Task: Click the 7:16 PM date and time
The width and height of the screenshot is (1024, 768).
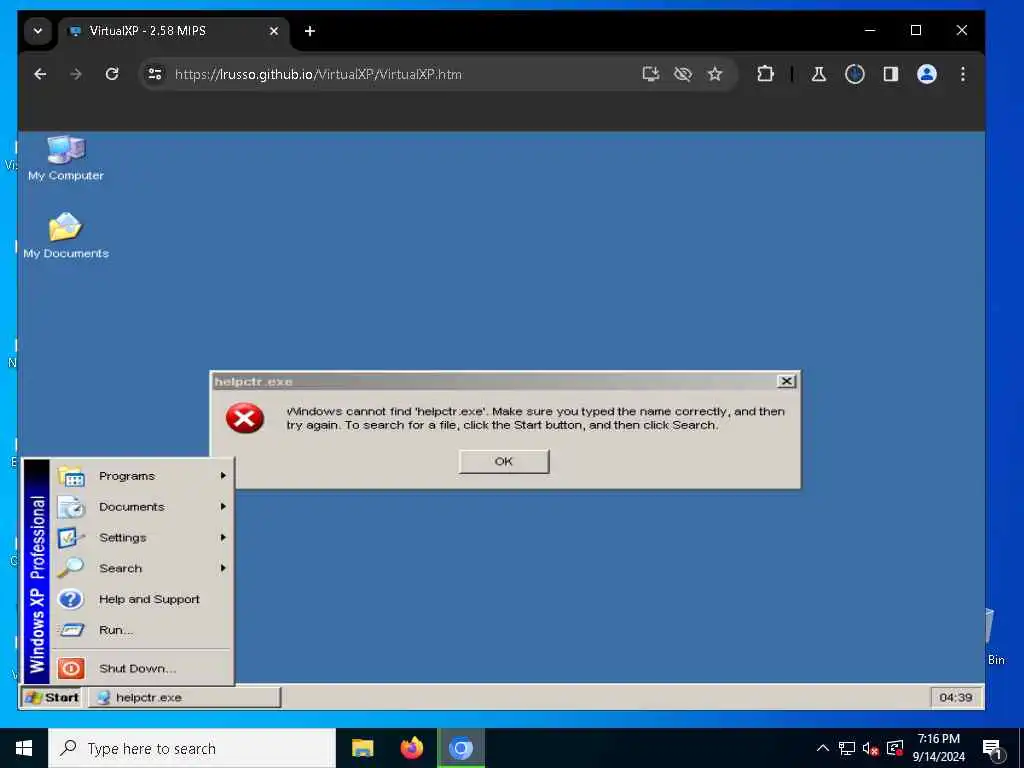Action: pos(938,748)
